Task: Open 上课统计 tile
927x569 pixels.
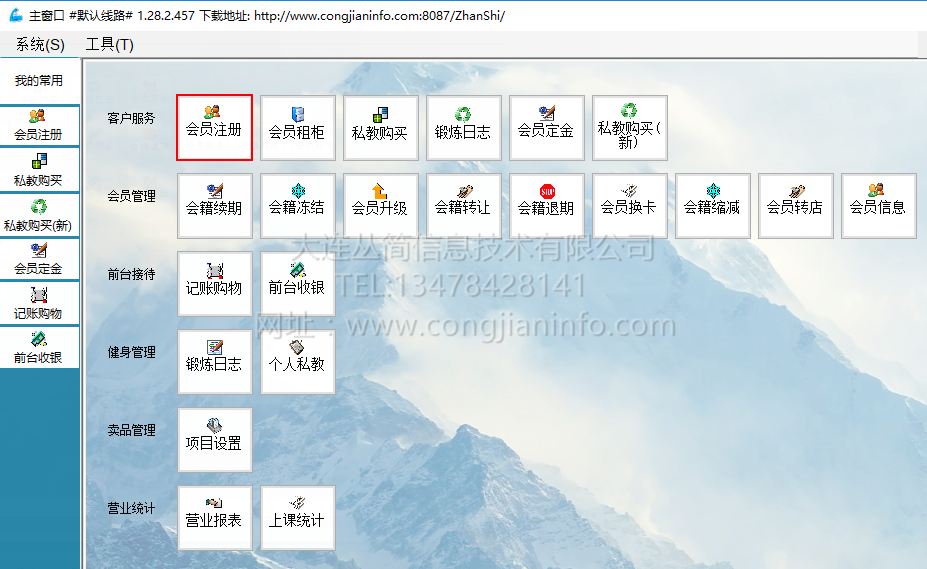Action: [x=297, y=518]
